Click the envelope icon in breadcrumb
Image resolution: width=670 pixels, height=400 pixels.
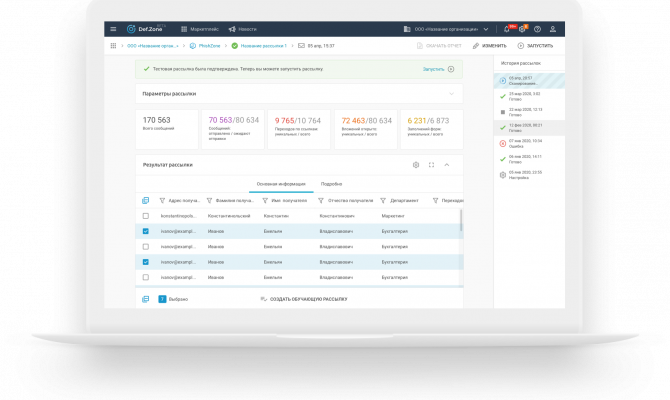[301, 46]
